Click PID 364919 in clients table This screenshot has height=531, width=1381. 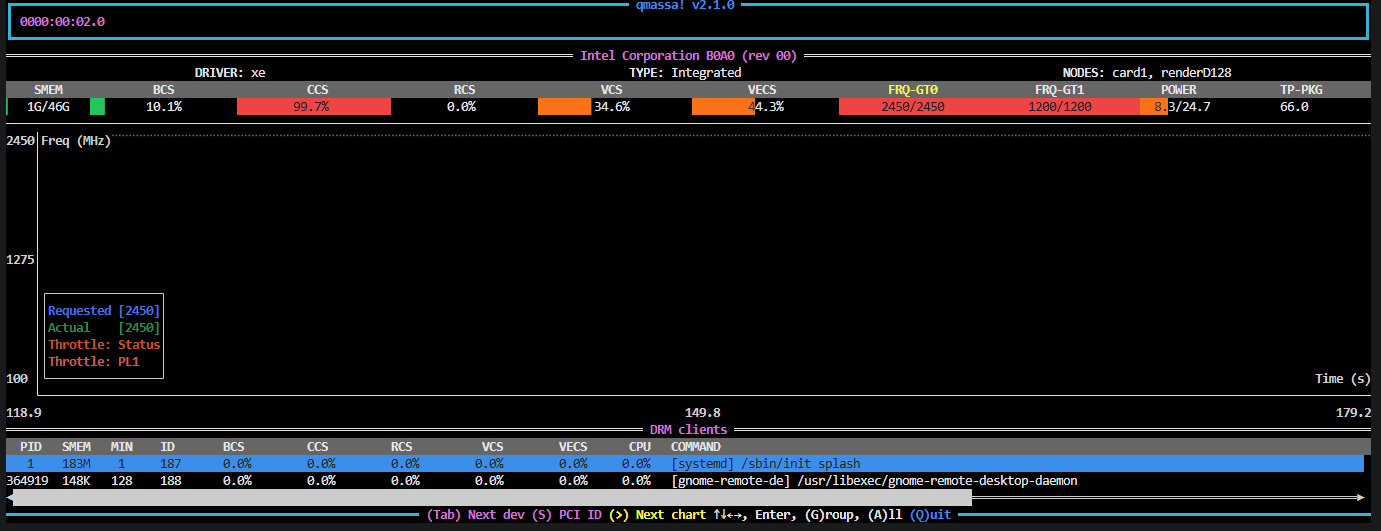[x=27, y=481]
